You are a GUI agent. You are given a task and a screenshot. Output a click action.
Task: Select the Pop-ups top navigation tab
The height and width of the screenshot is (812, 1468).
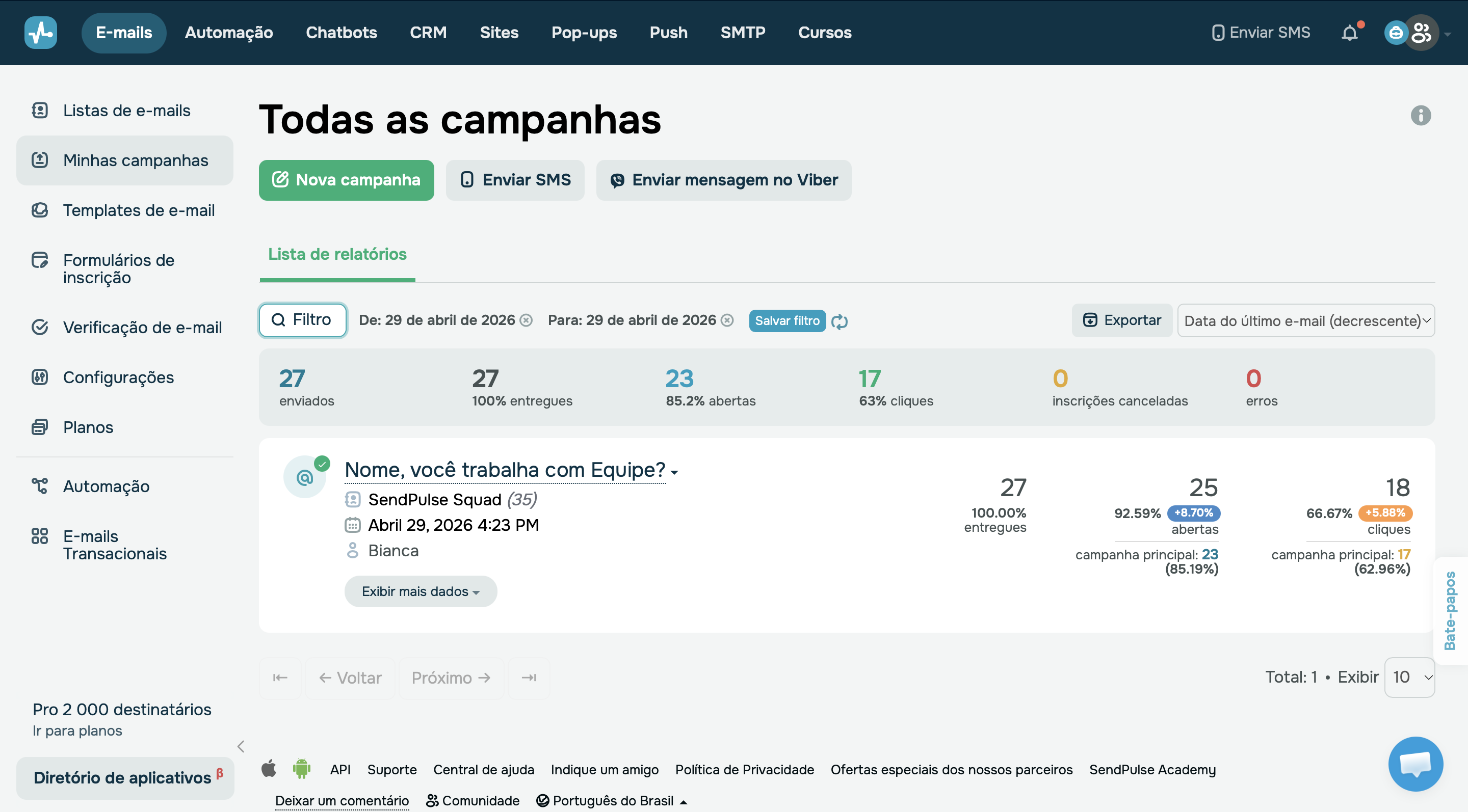(x=584, y=33)
